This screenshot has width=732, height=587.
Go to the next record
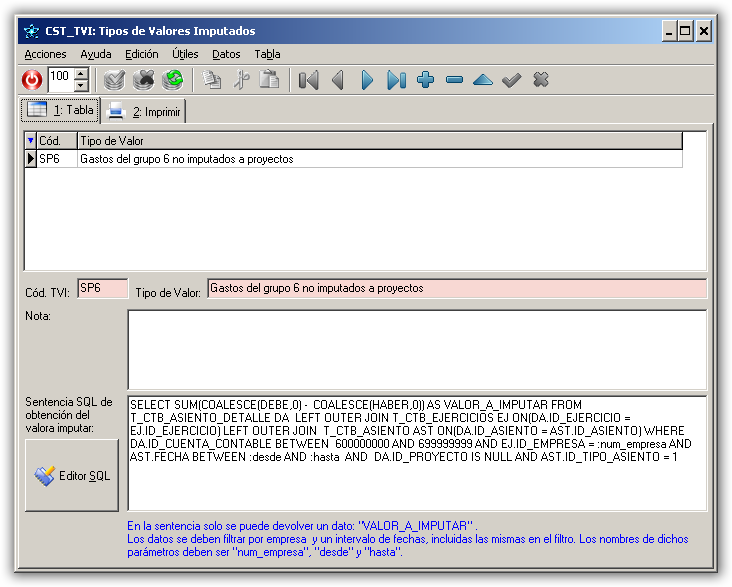[x=367, y=80]
